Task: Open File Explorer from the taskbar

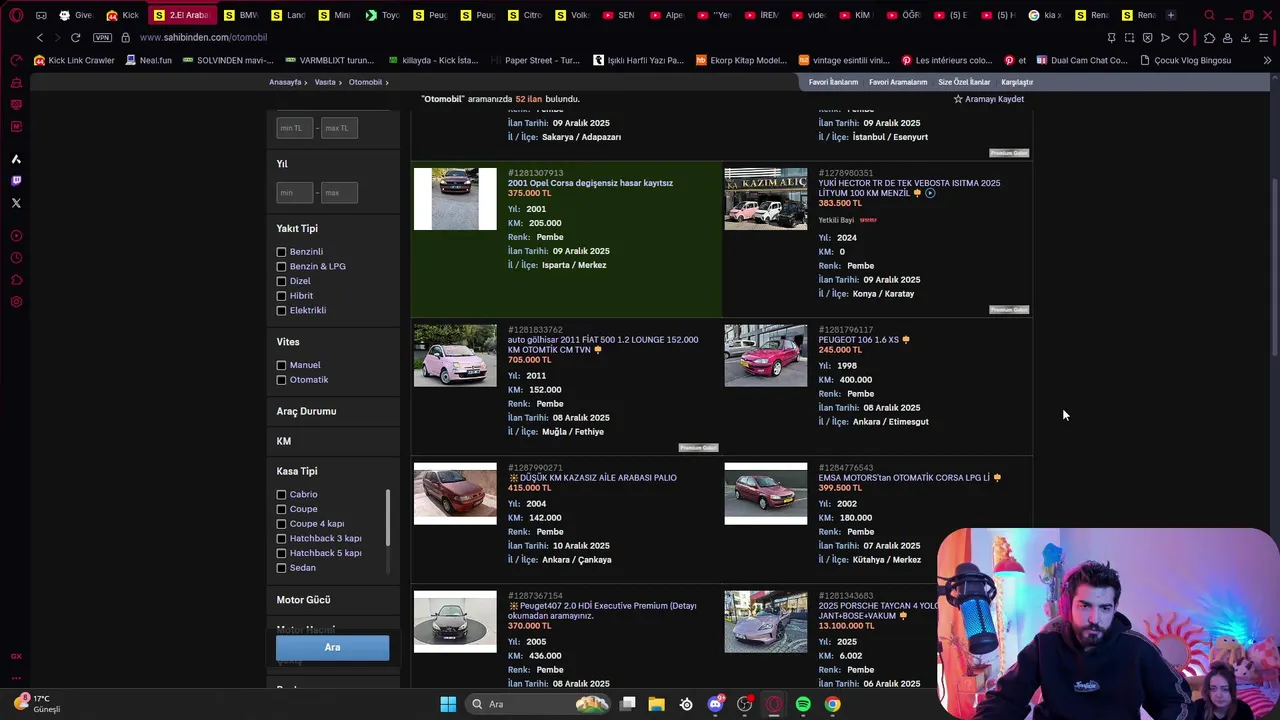Action: (x=656, y=704)
